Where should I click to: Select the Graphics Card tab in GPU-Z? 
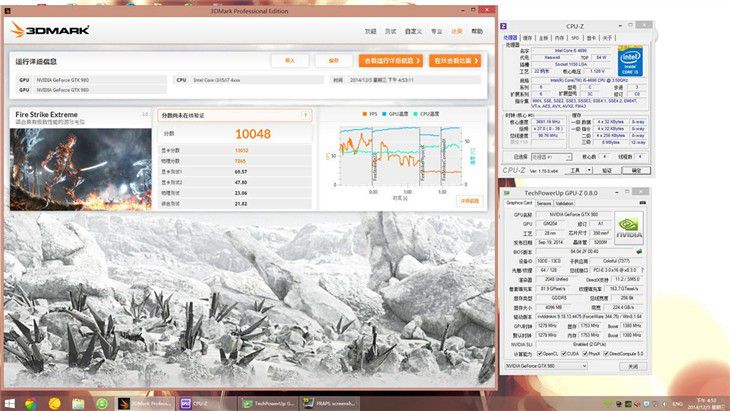click(x=519, y=203)
